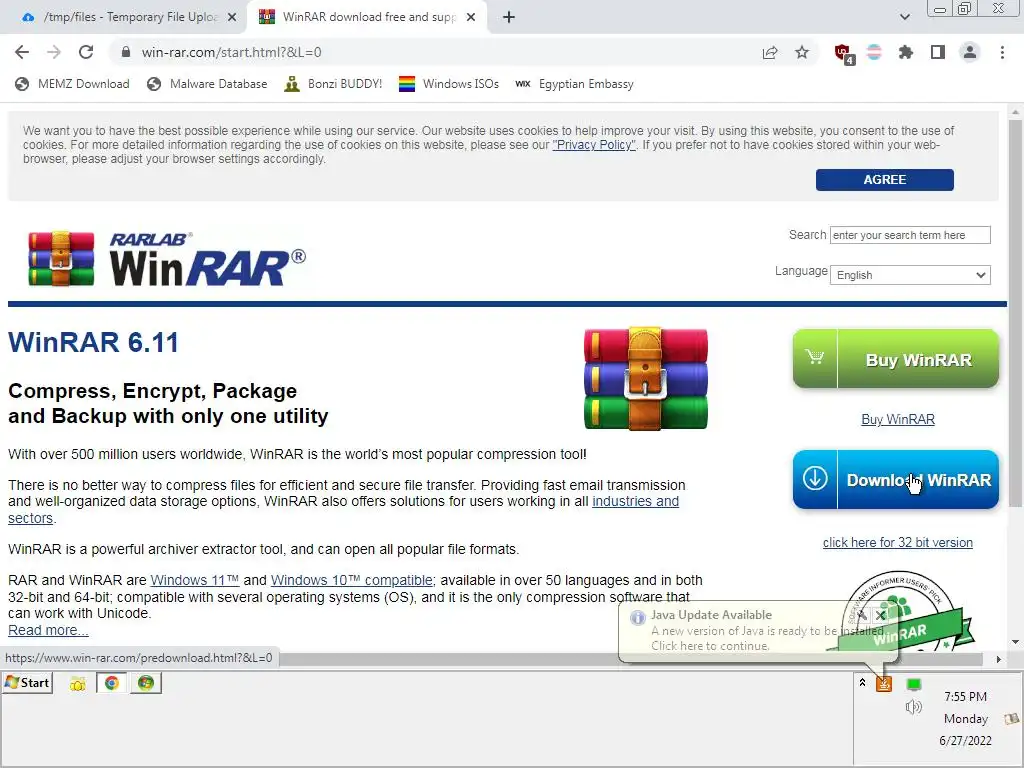1024x768 pixels.
Task: Open the uBlock Origin extension icon
Action: (844, 53)
